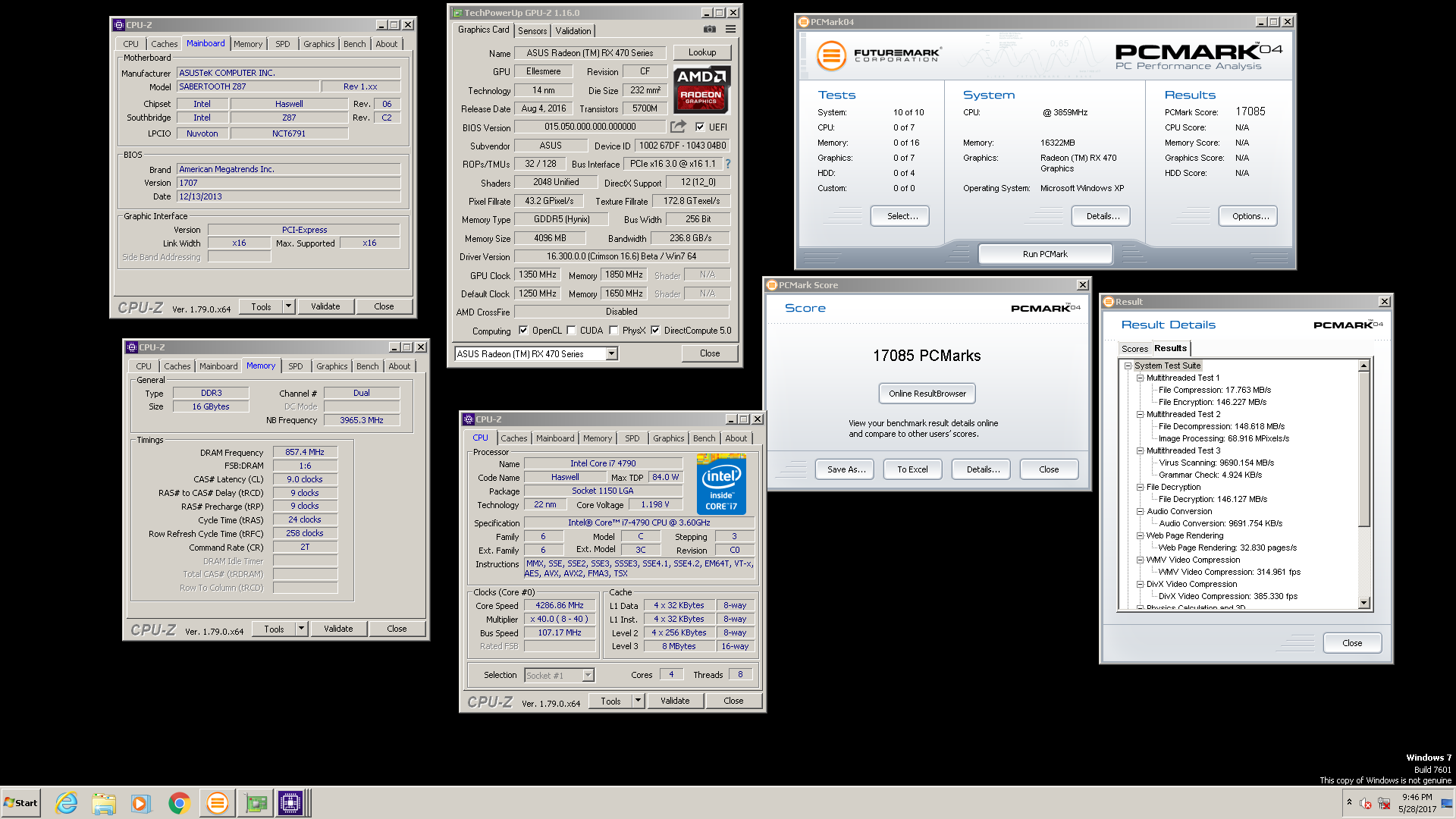Click the Result Details vertical scrollbar thumb
Viewport: 1456px width, 819px height.
[x=1363, y=449]
